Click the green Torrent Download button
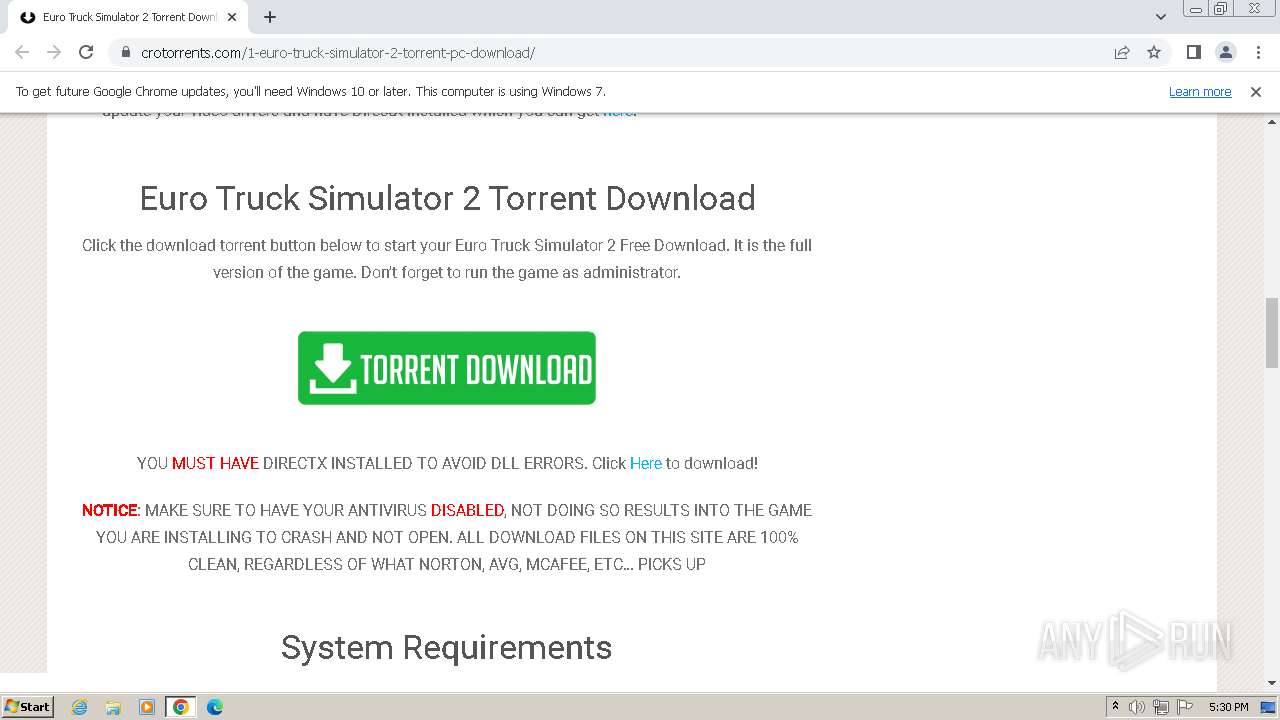 tap(446, 368)
